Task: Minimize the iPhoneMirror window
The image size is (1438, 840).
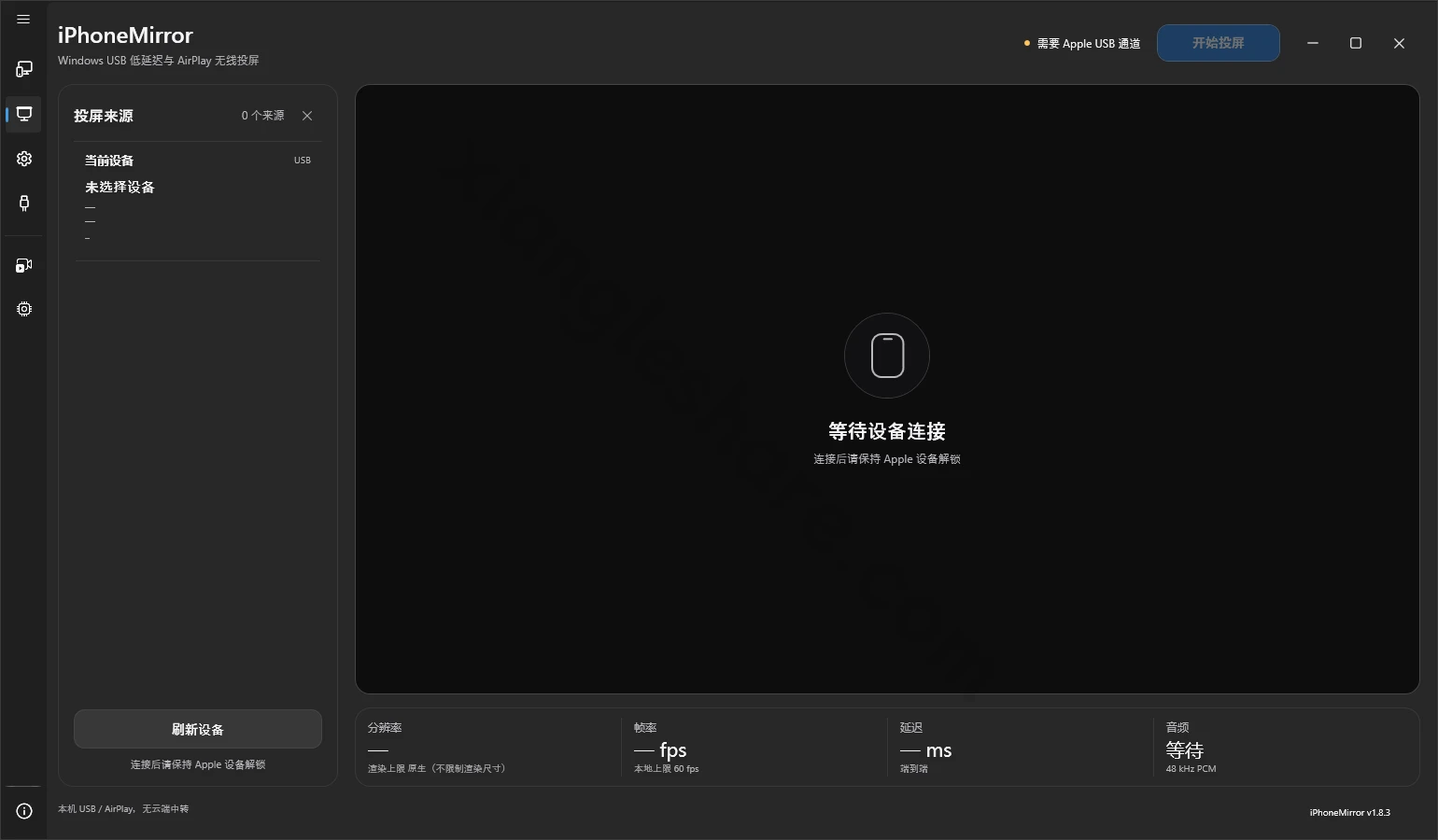Action: pyautogui.click(x=1313, y=43)
